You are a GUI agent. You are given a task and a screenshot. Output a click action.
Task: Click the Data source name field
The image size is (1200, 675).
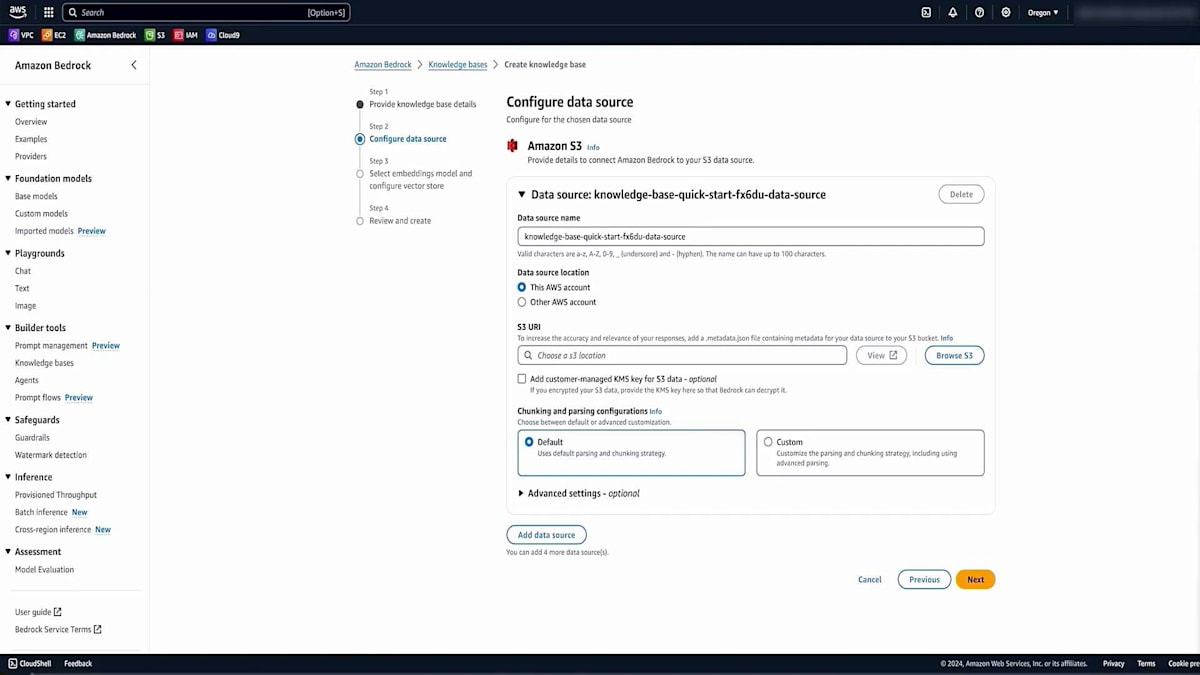(x=751, y=237)
